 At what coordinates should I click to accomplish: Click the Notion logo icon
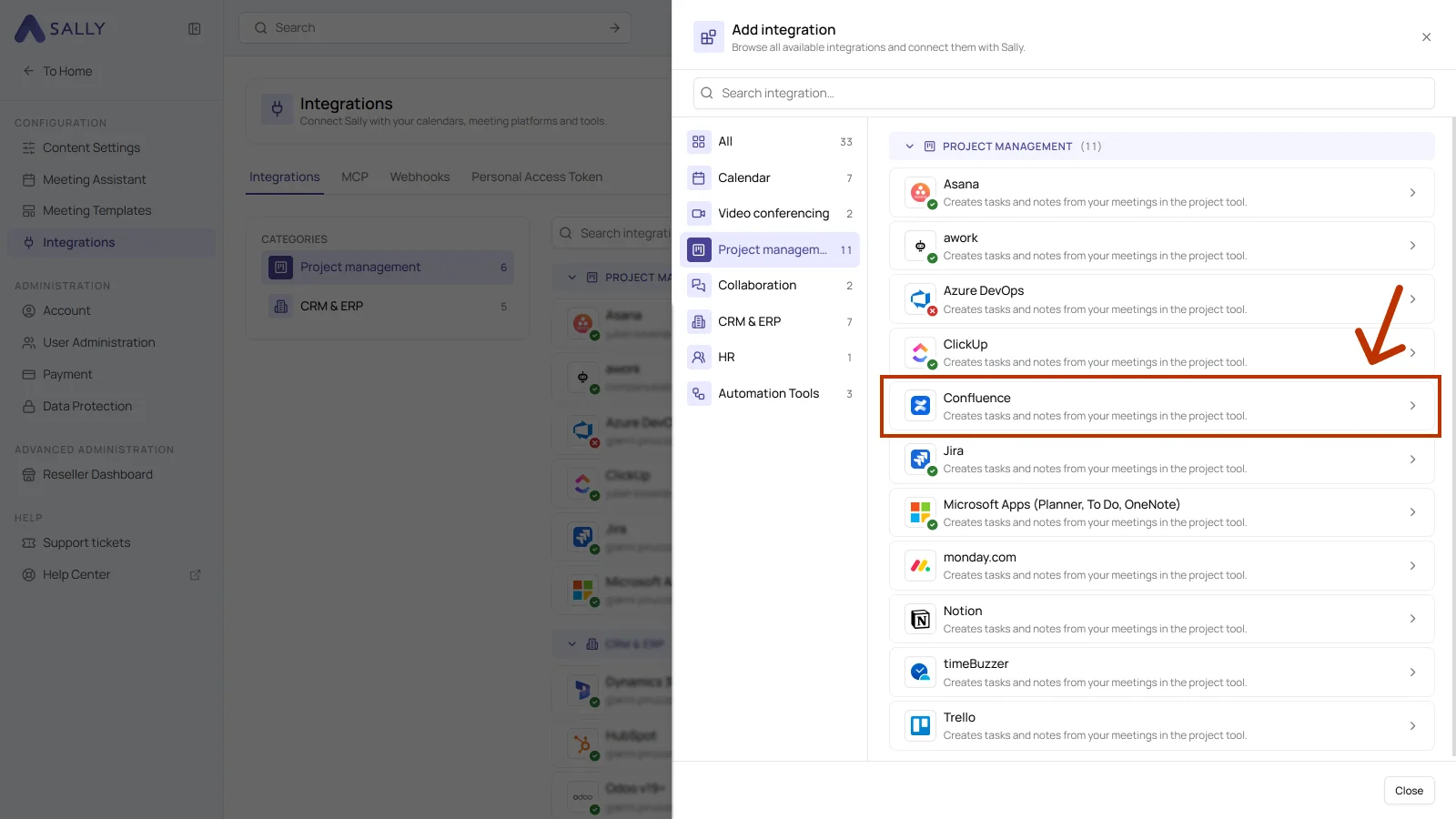click(920, 619)
